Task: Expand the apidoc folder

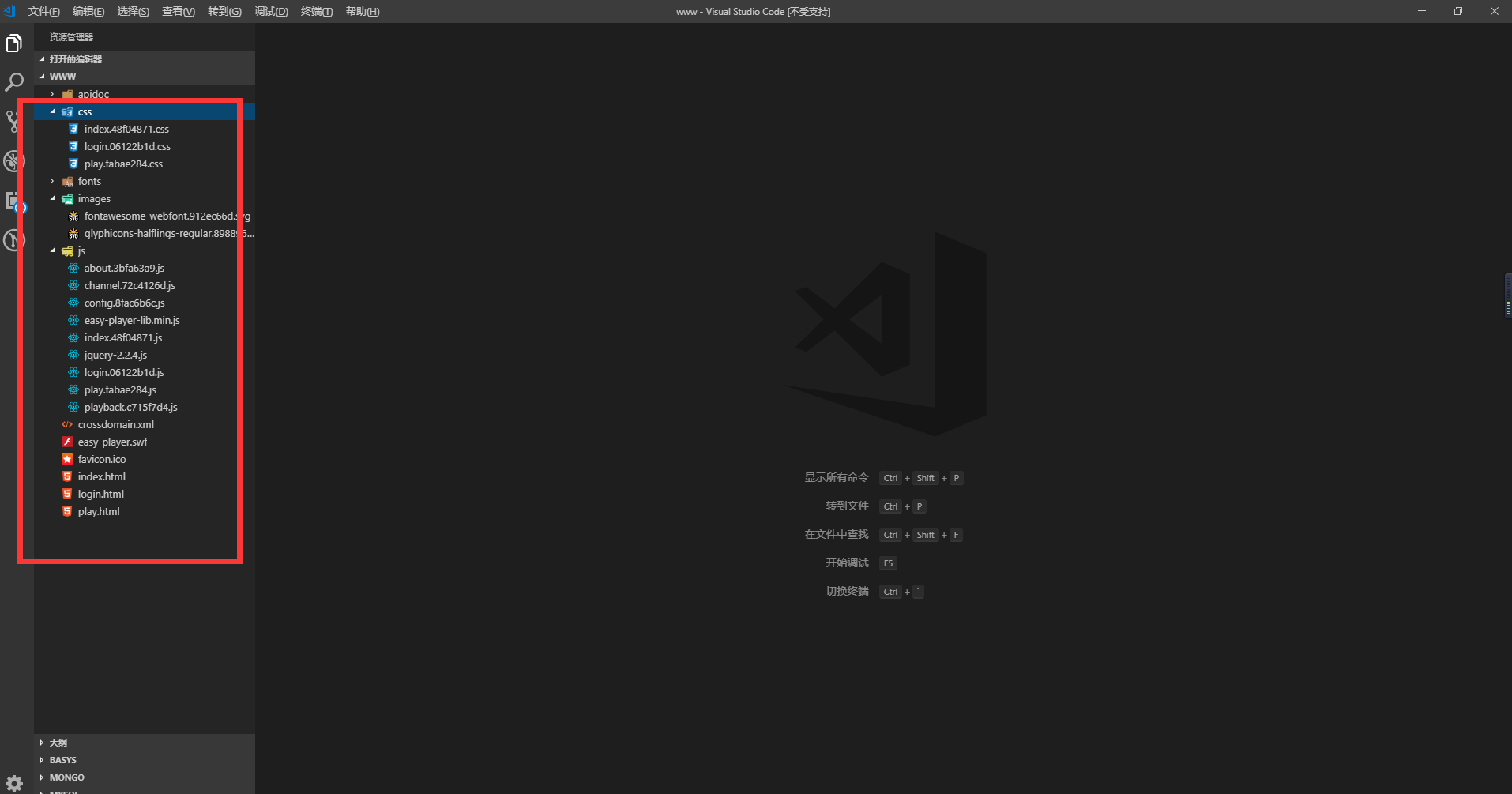Action: click(53, 94)
